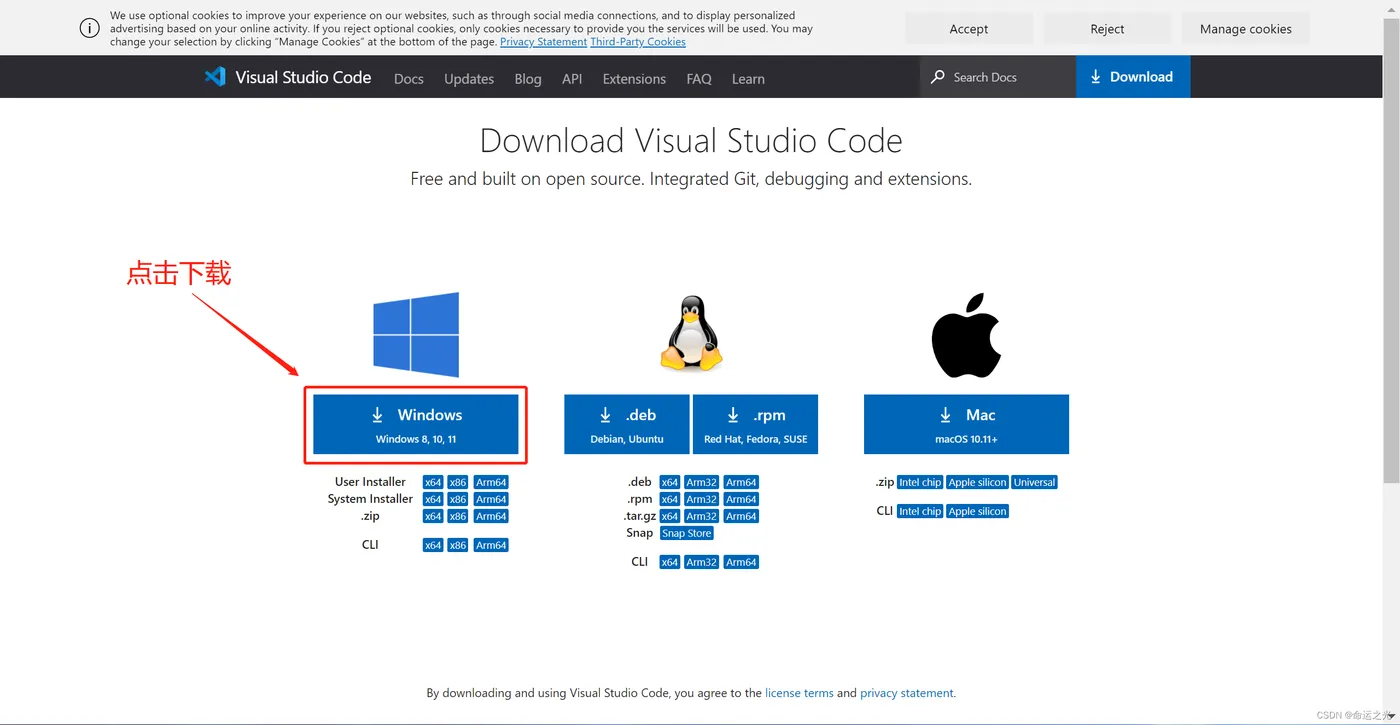Download Linux .tar.gz Arm64 archive
Viewport: 1400px width, 725px height.
[741, 516]
